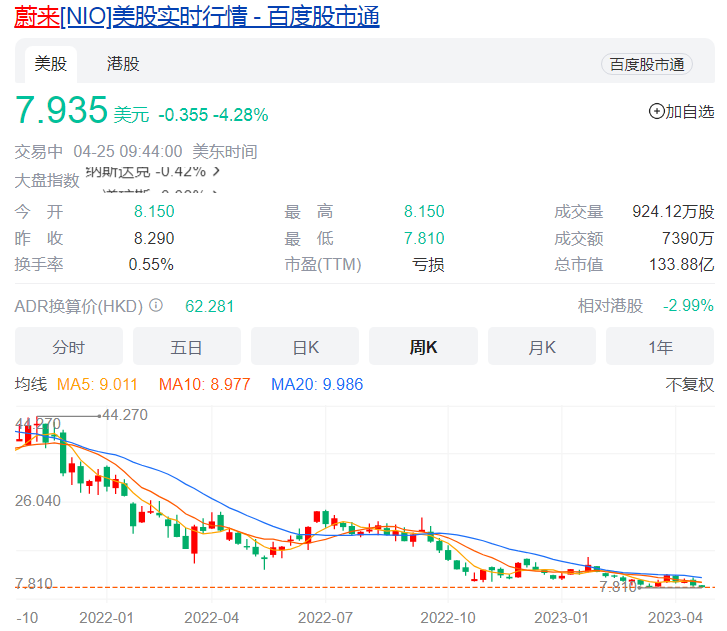Click the 2022-07 date label on chart axis
Screen dimensions: 727x631
[x=325, y=618]
